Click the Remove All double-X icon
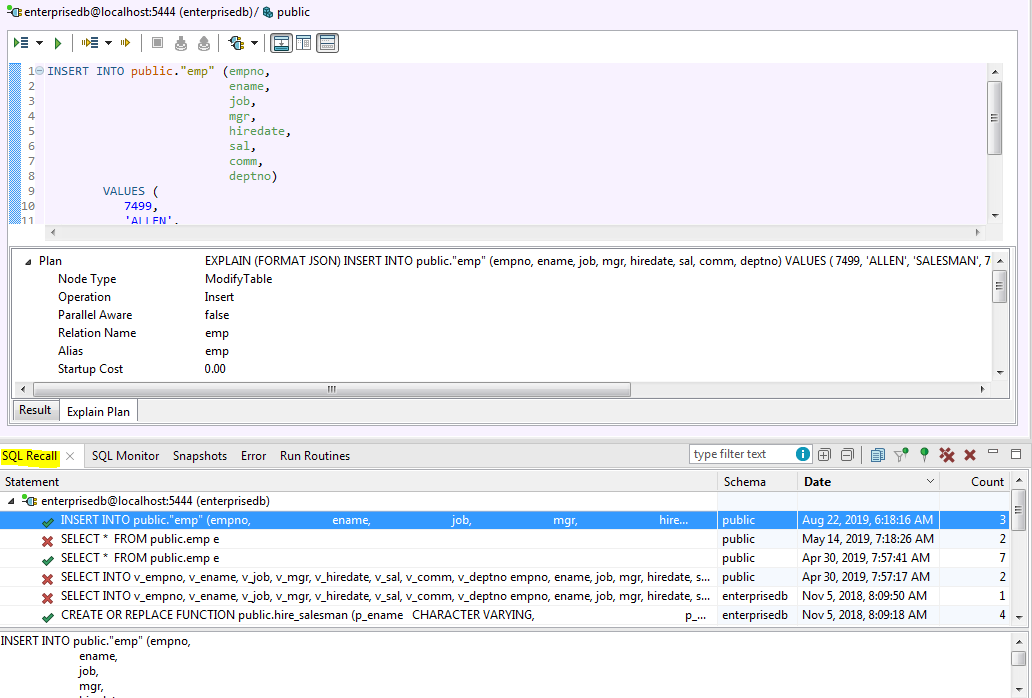The width and height of the screenshot is (1032, 698). pos(946,455)
